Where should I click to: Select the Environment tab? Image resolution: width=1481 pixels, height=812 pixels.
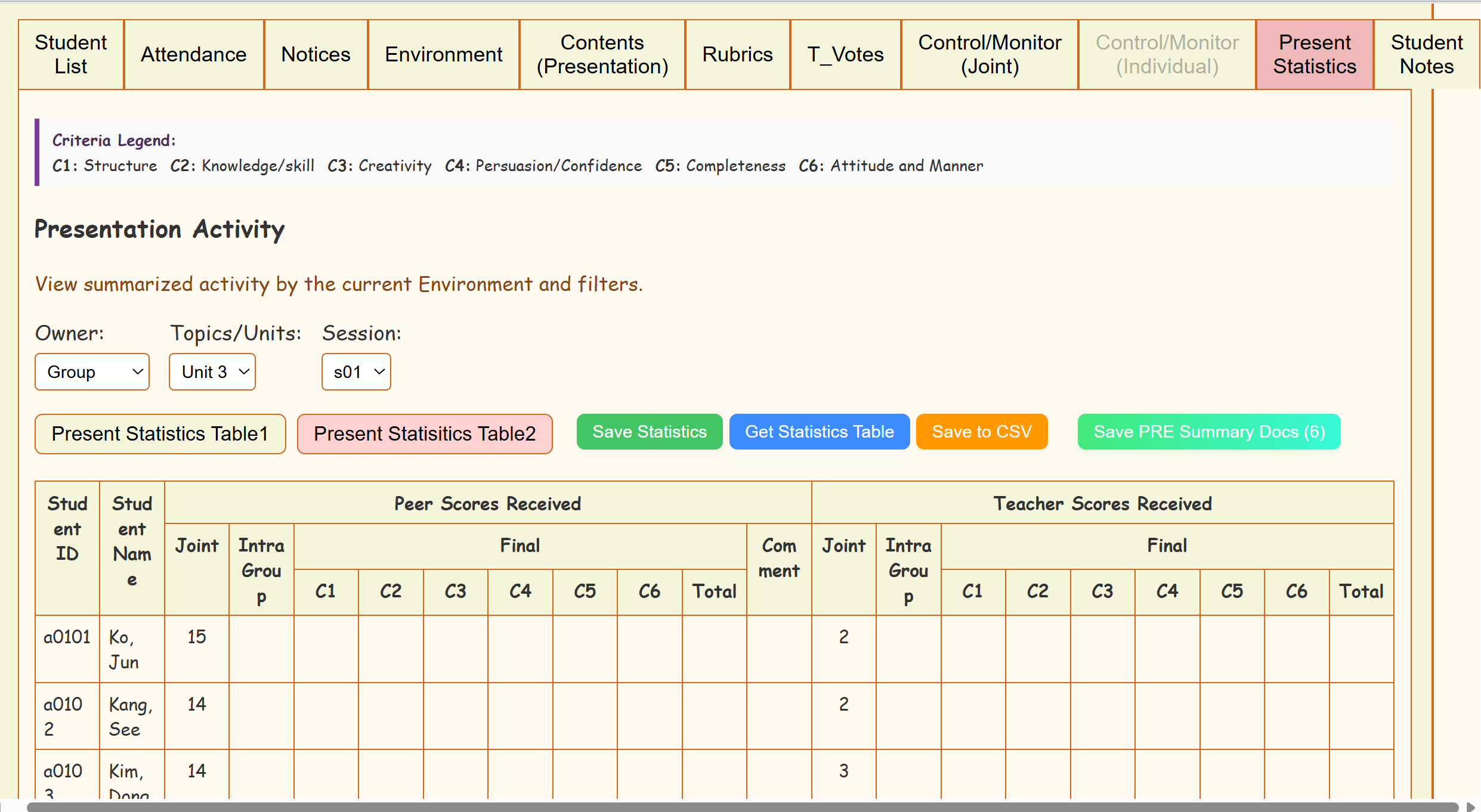click(443, 54)
